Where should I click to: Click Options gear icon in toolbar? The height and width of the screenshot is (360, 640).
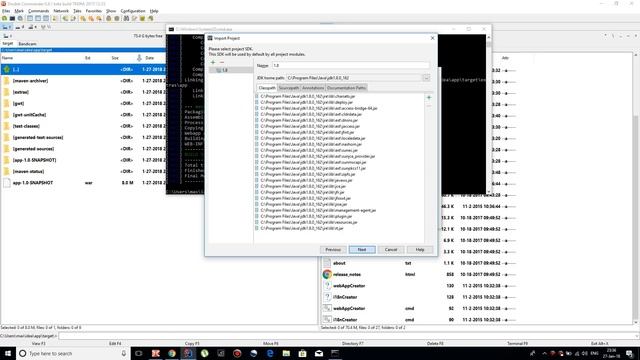coord(20,18)
